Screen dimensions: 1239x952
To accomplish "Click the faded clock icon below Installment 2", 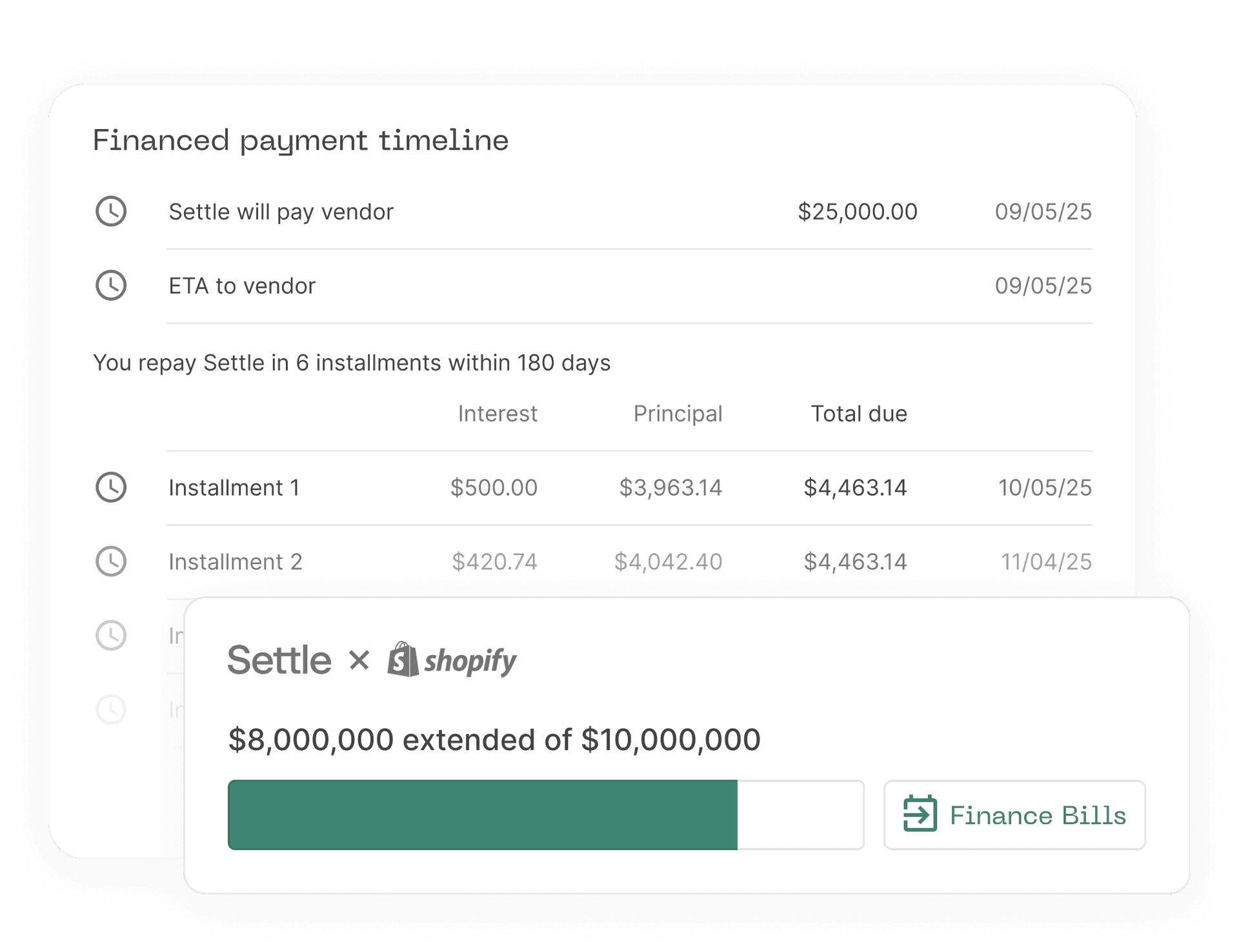I will coord(111,636).
